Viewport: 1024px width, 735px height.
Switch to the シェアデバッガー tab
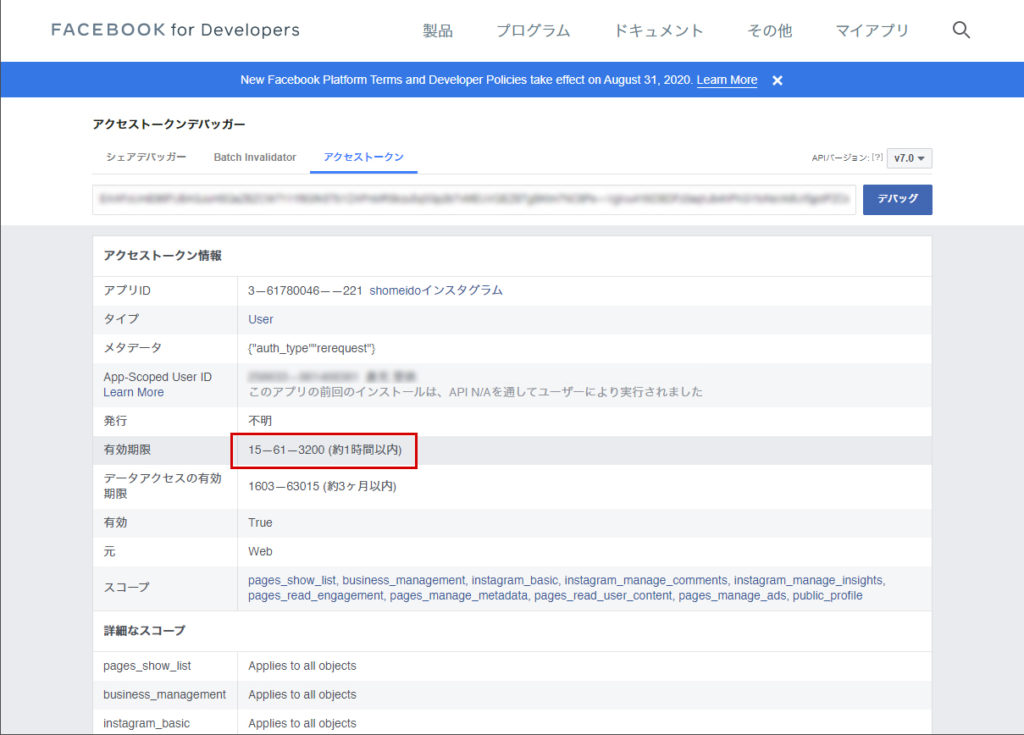(146, 157)
